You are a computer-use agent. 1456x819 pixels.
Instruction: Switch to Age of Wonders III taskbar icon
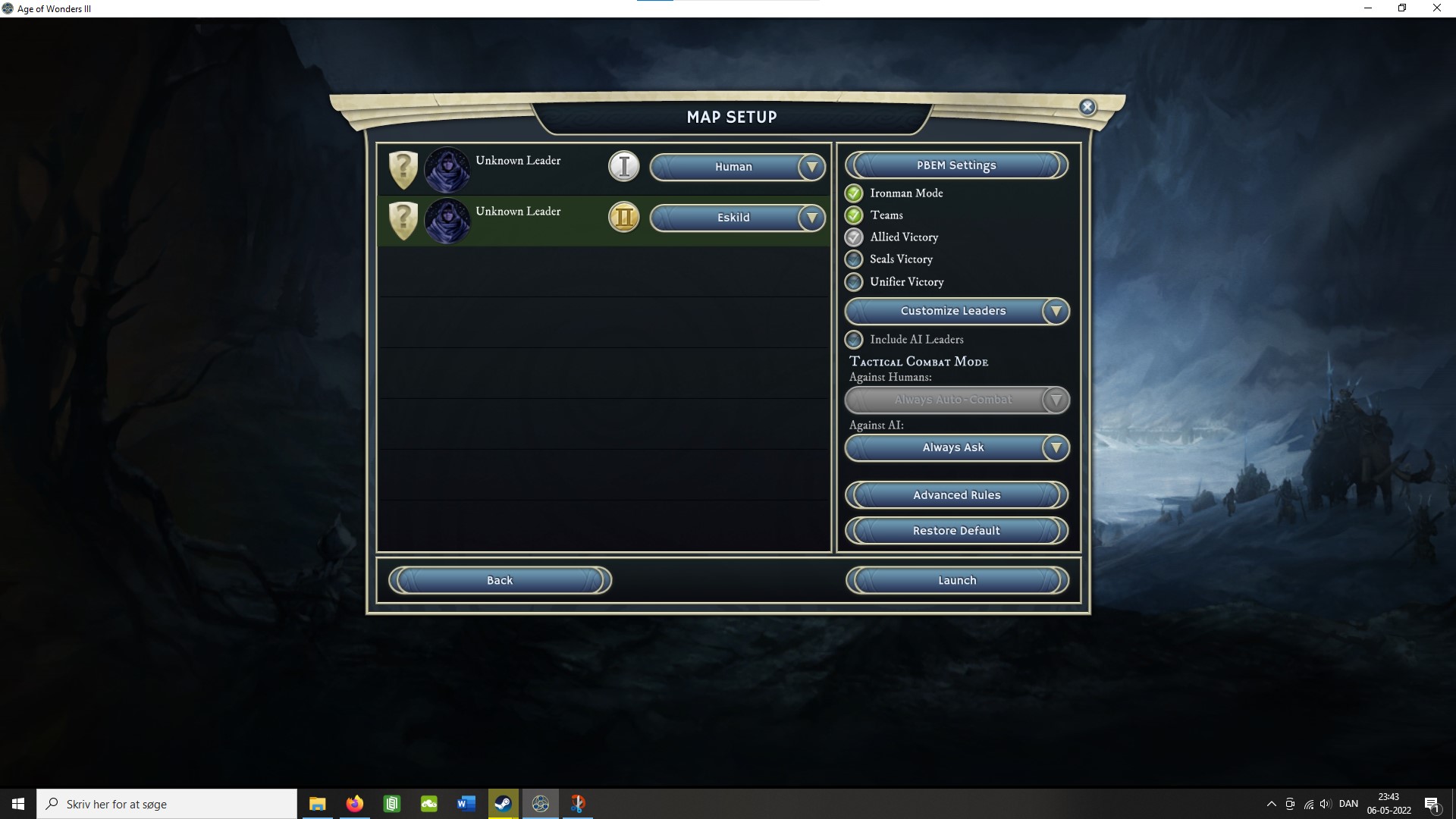540,804
